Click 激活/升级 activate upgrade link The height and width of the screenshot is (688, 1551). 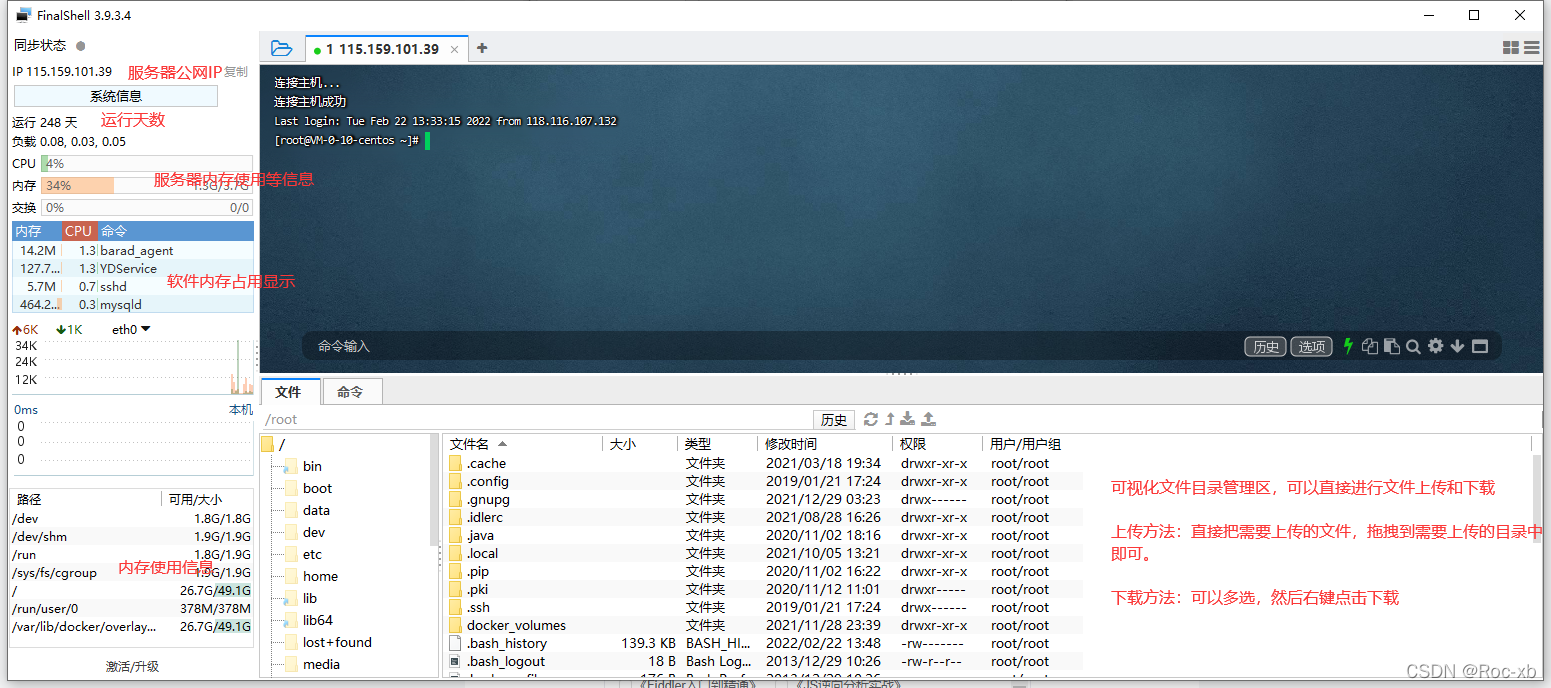click(x=132, y=666)
